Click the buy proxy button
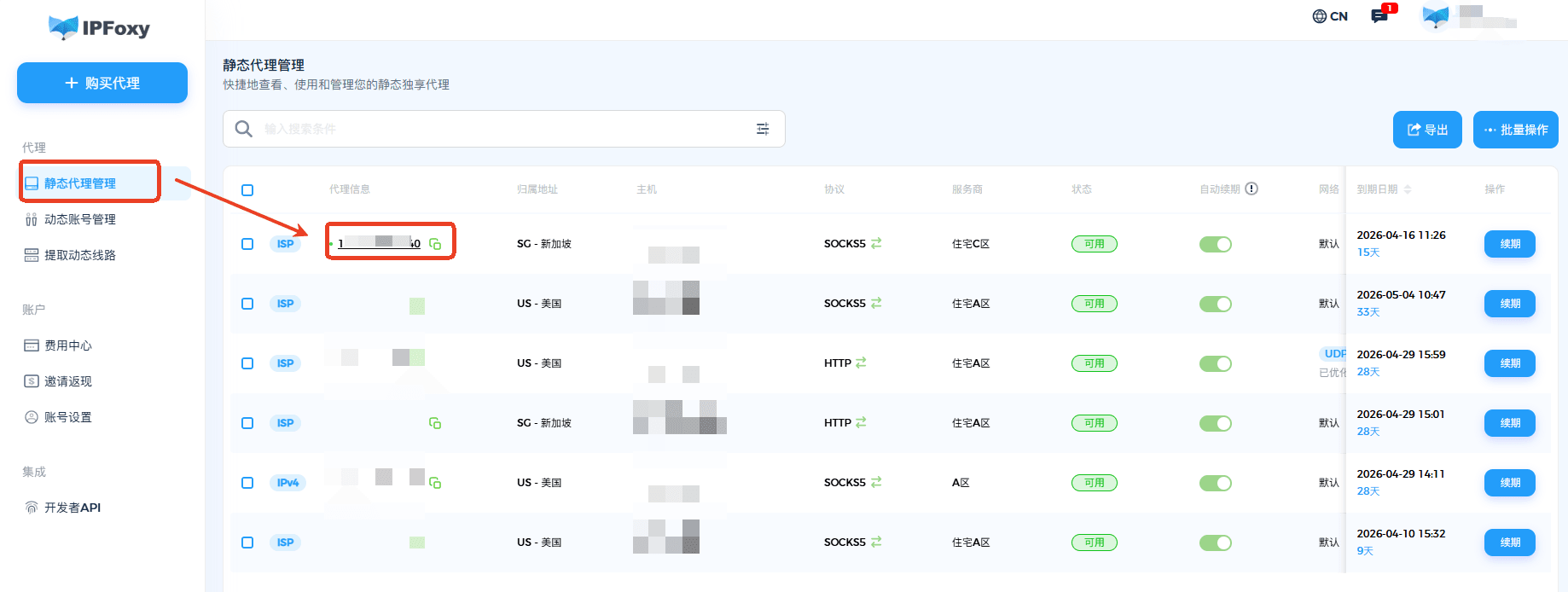 click(102, 83)
